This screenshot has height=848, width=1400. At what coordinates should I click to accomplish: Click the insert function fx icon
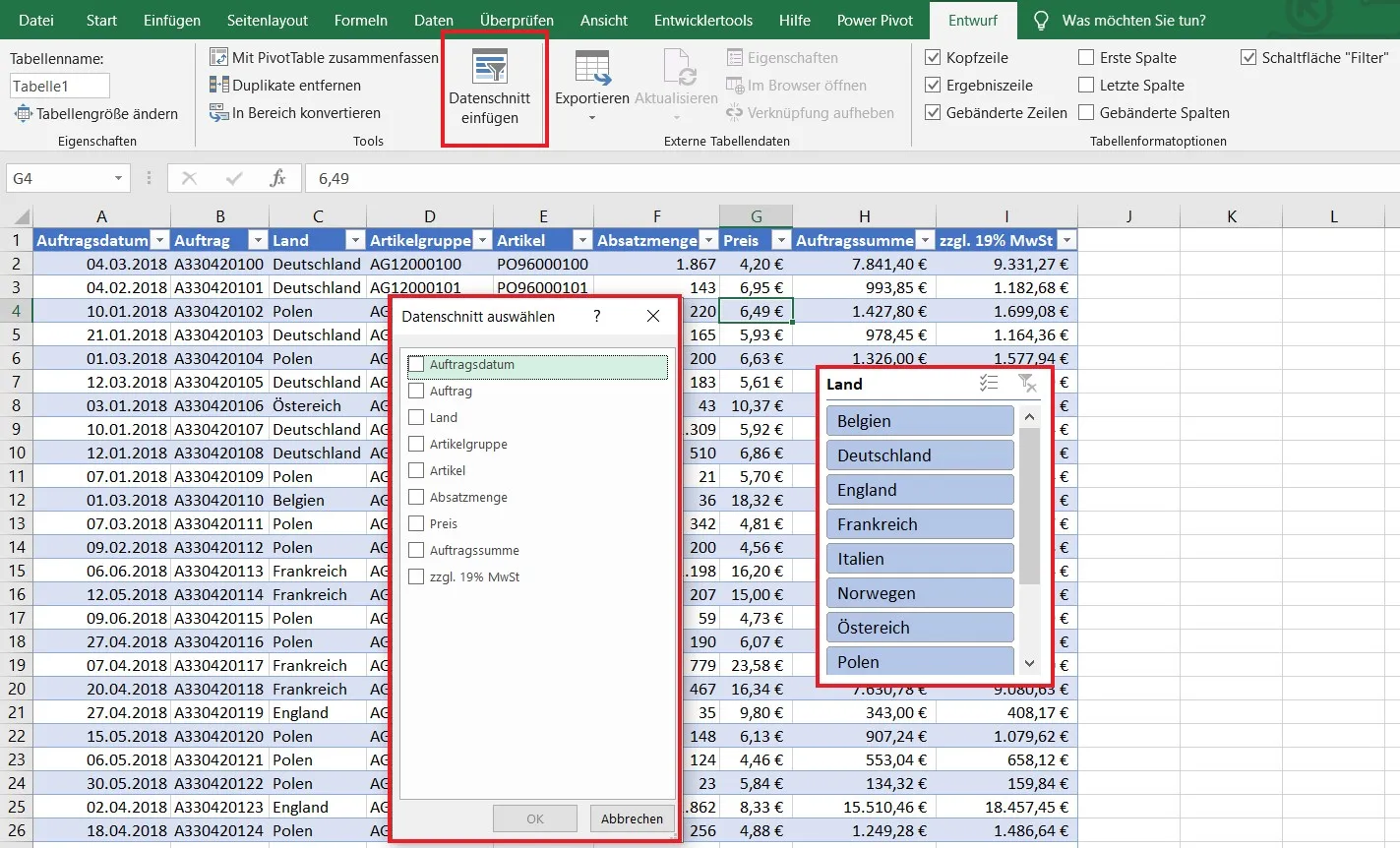pos(277,178)
